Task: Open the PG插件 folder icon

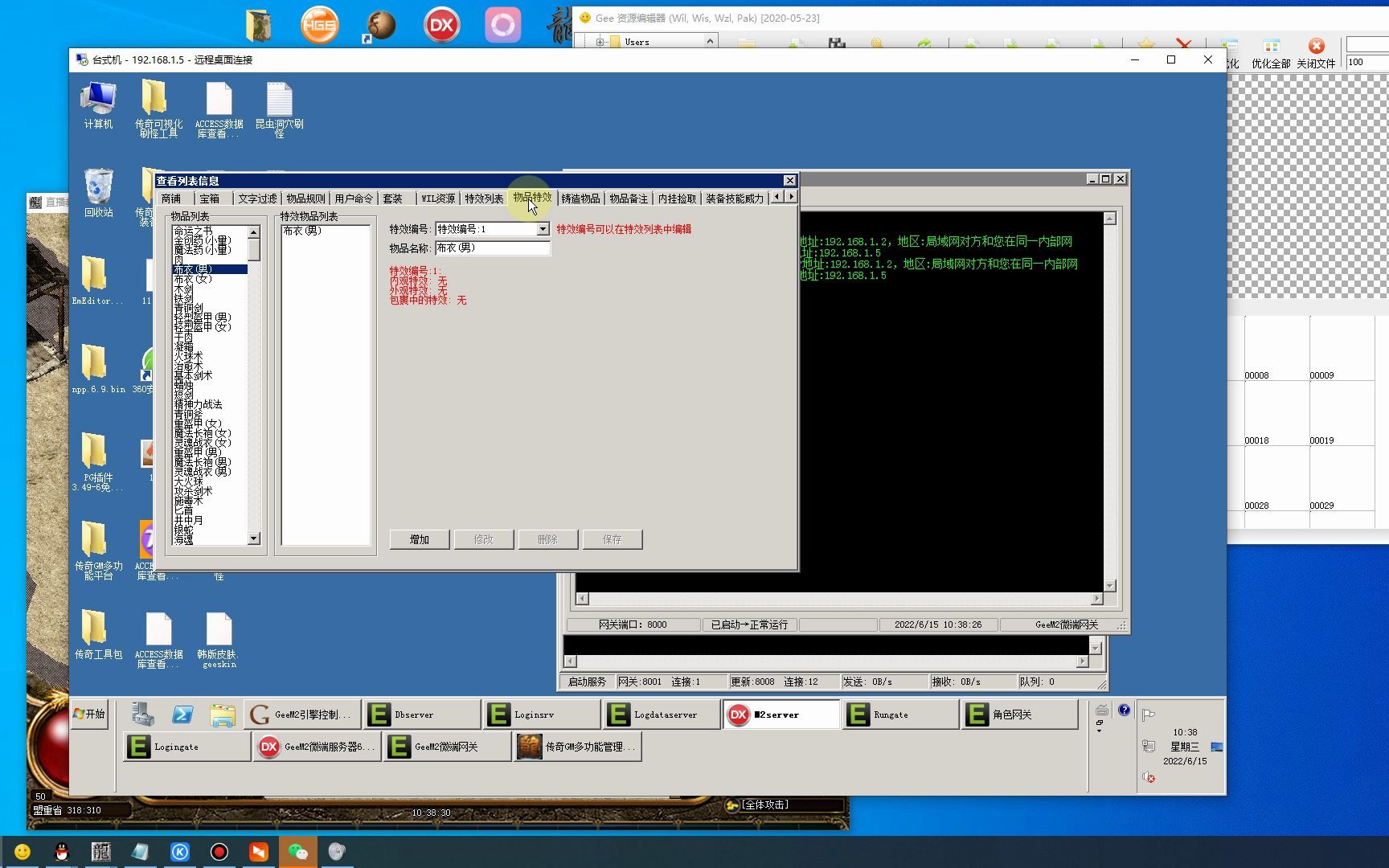Action: point(97,461)
